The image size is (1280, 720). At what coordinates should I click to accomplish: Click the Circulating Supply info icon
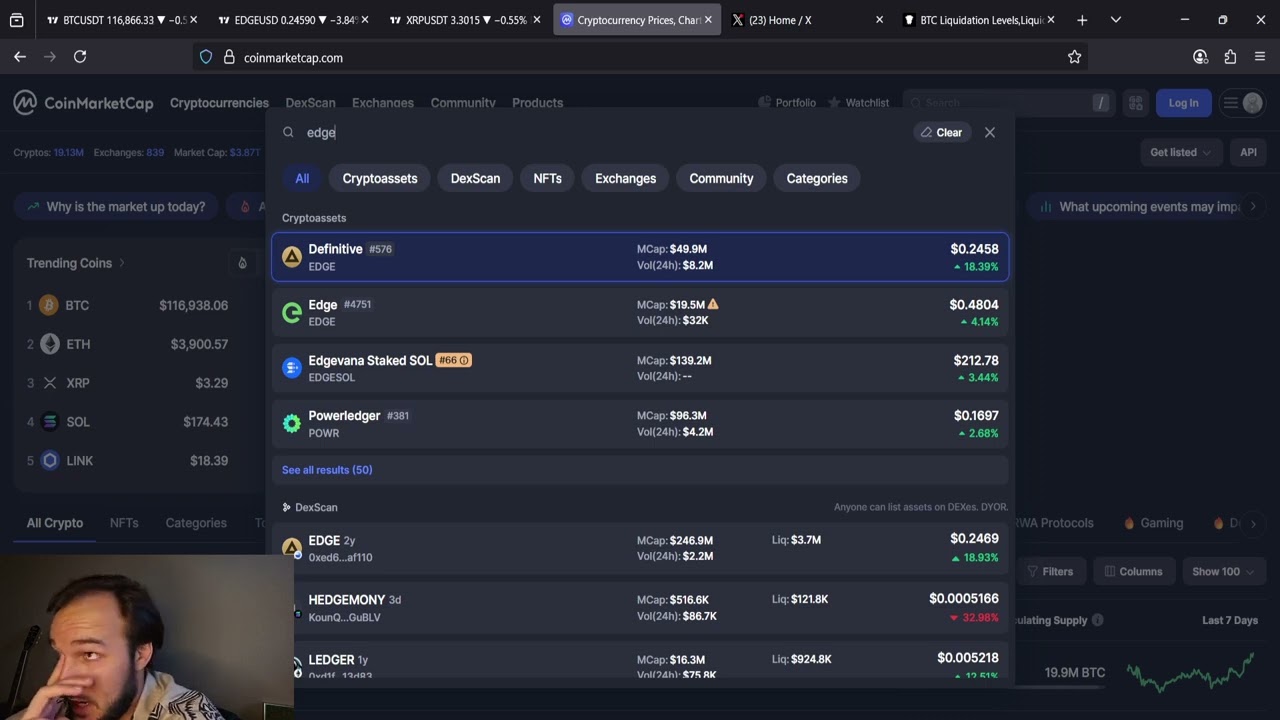(1097, 620)
